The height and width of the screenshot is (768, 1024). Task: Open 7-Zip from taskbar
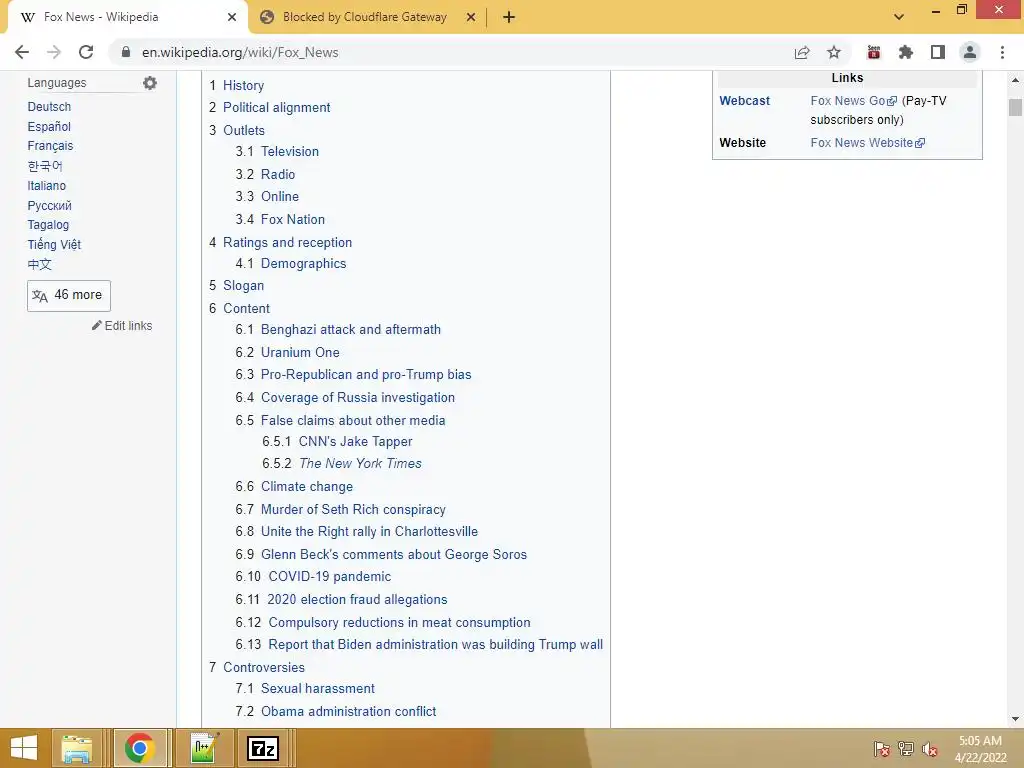pos(263,748)
